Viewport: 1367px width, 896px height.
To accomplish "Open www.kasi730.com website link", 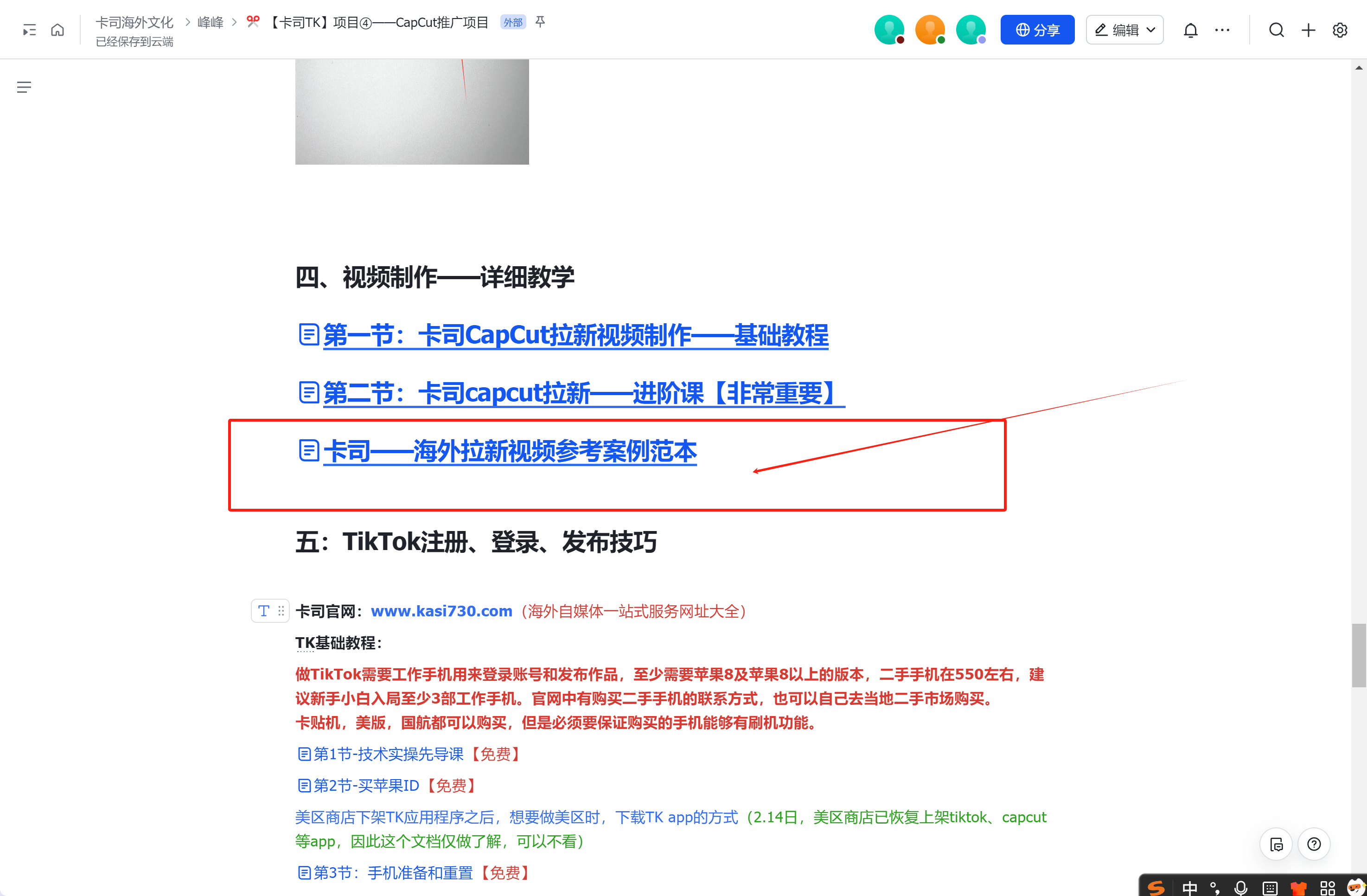I will click(441, 611).
